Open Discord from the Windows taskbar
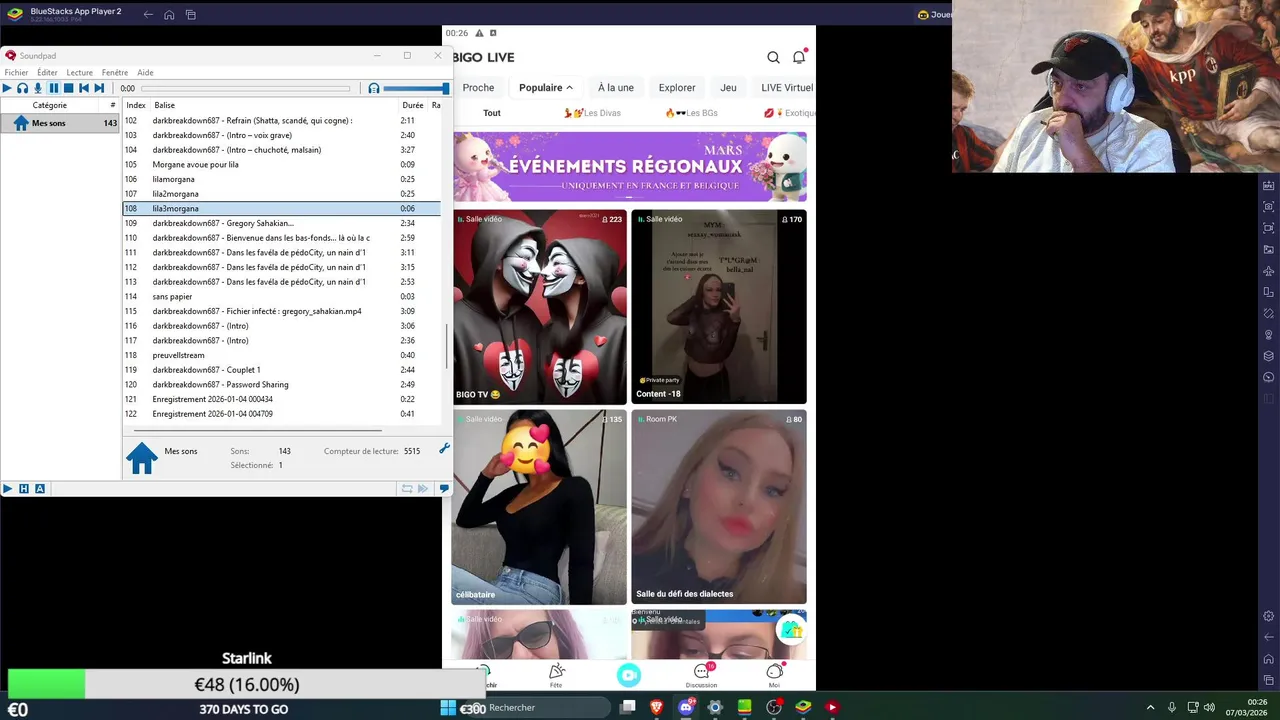 click(x=686, y=707)
